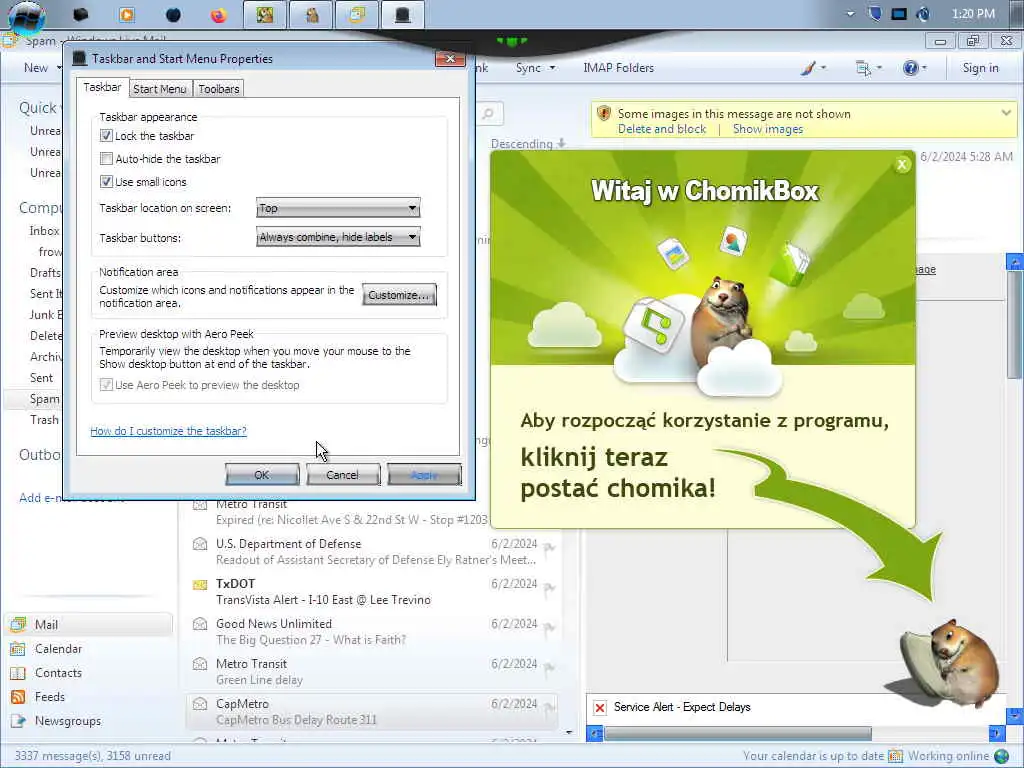This screenshot has width=1024, height=768.
Task: Click the security shield icon in the images info bar
Action: click(x=604, y=113)
